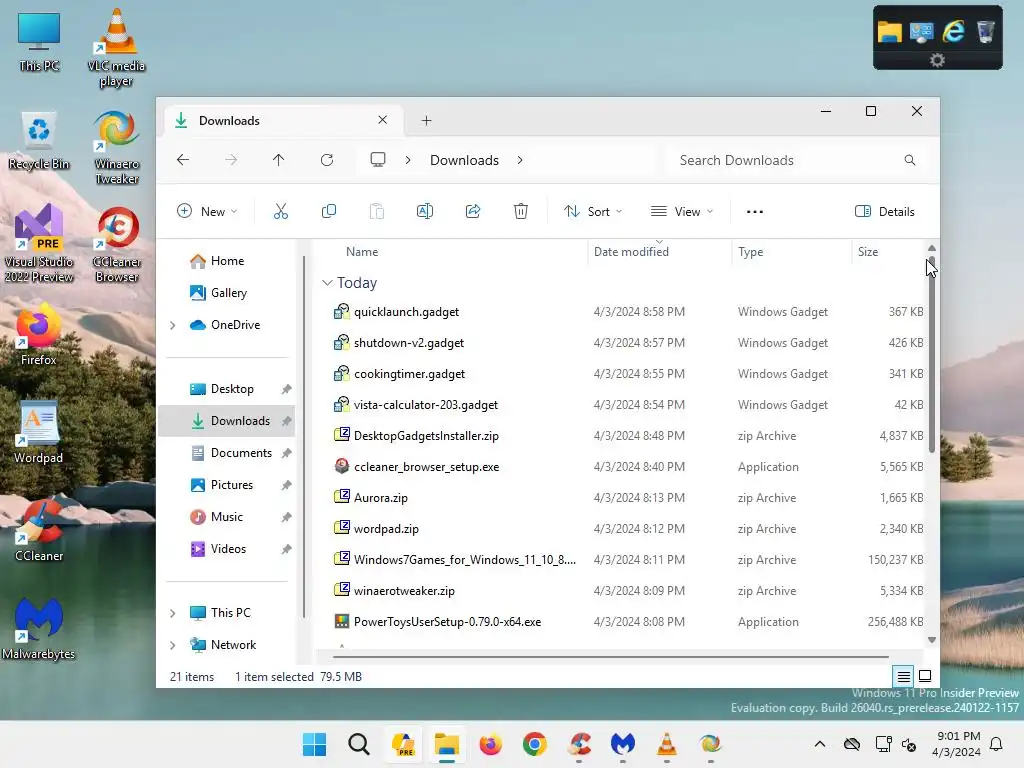Click chevron before Downloads in address bar
1024x768 pixels.
(408, 160)
